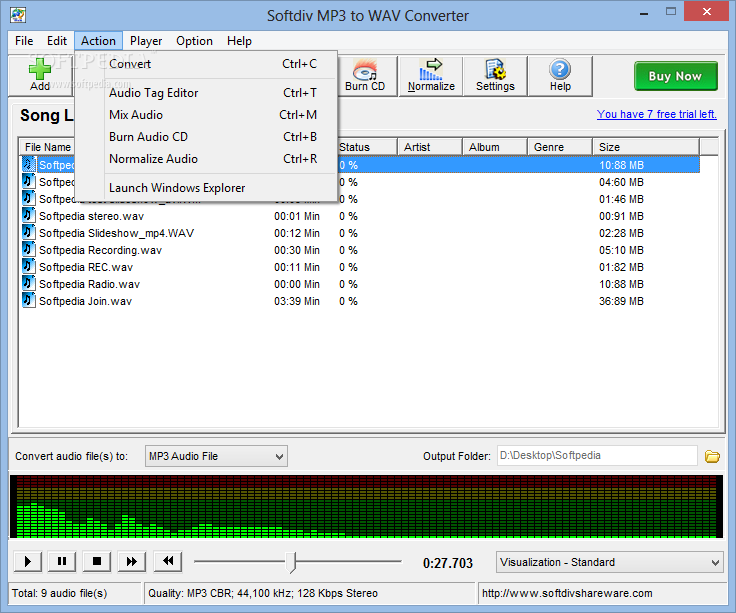
Task: Click the music icon of Softpedia stereo.wav
Action: point(28,215)
